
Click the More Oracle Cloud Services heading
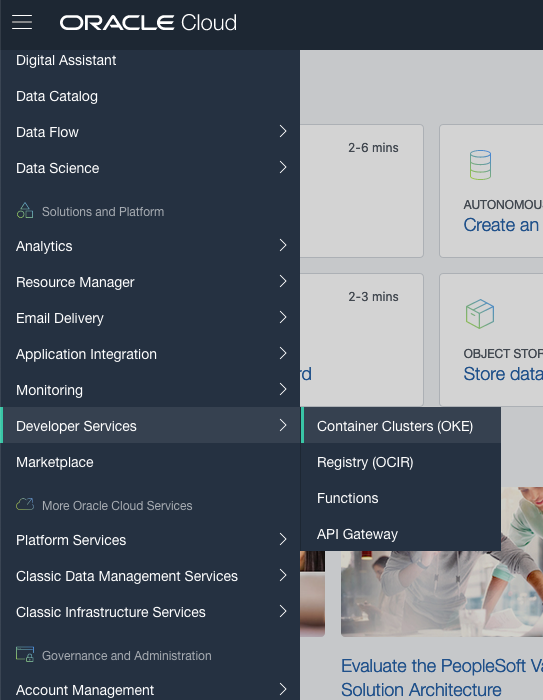[117, 505]
